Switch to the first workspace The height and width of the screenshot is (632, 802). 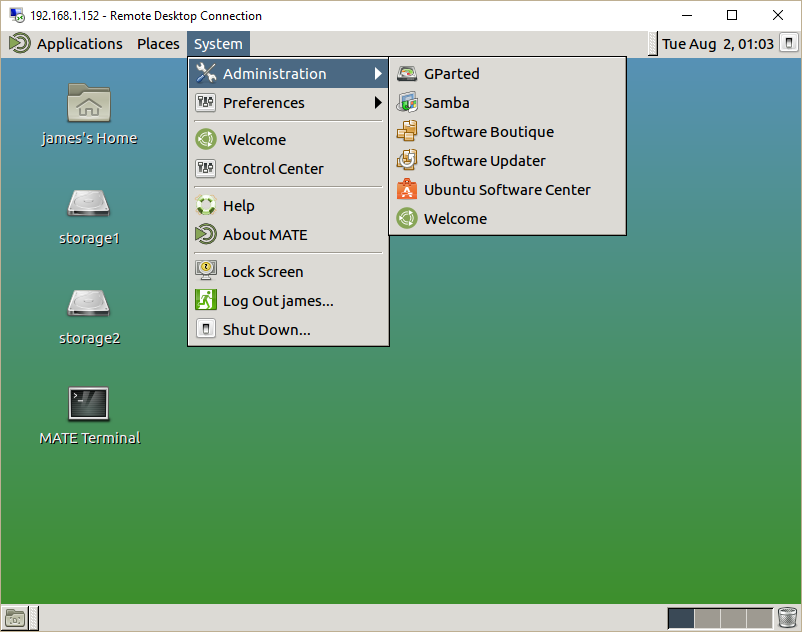[x=681, y=619]
